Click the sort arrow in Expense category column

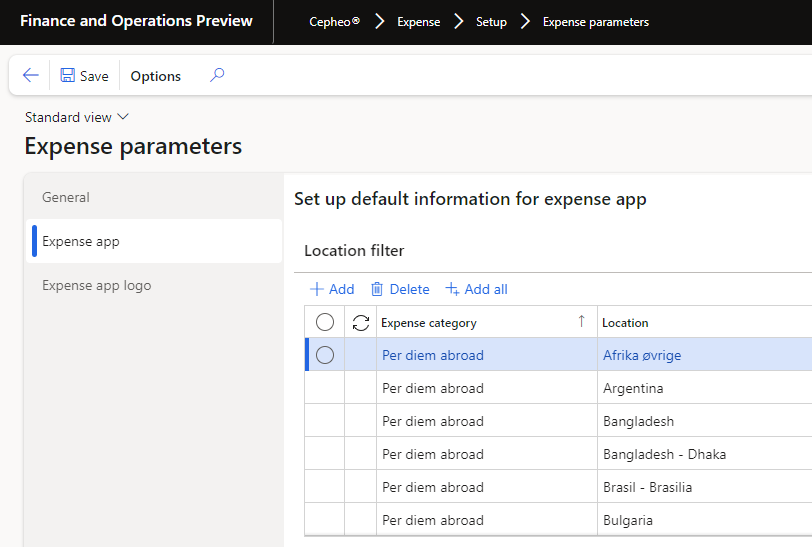(581, 321)
